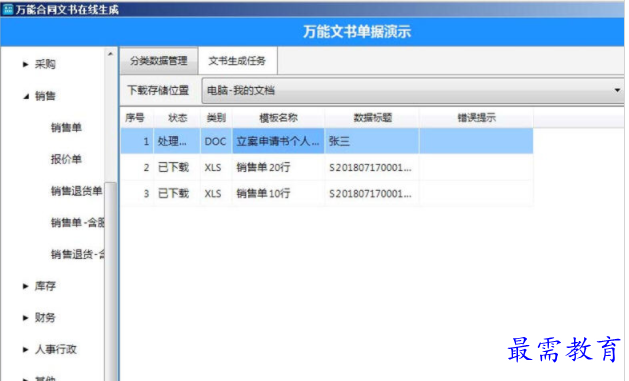Click sequence number 3 cell

pyautogui.click(x=138, y=194)
